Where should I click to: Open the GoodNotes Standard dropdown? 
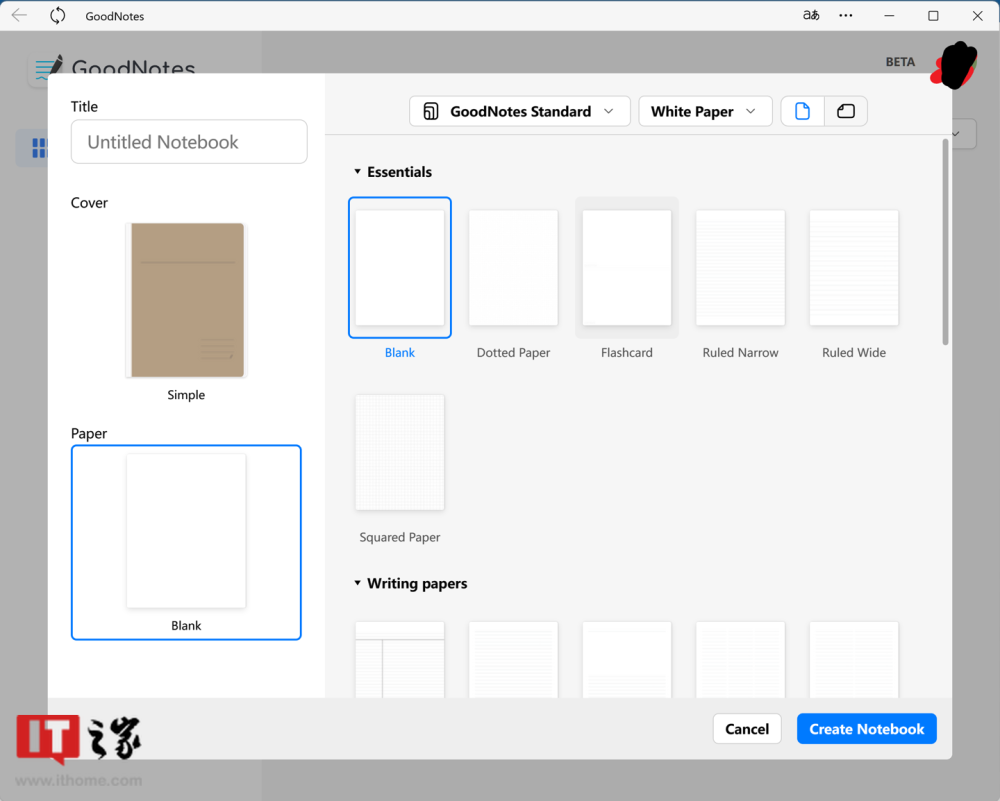point(519,111)
